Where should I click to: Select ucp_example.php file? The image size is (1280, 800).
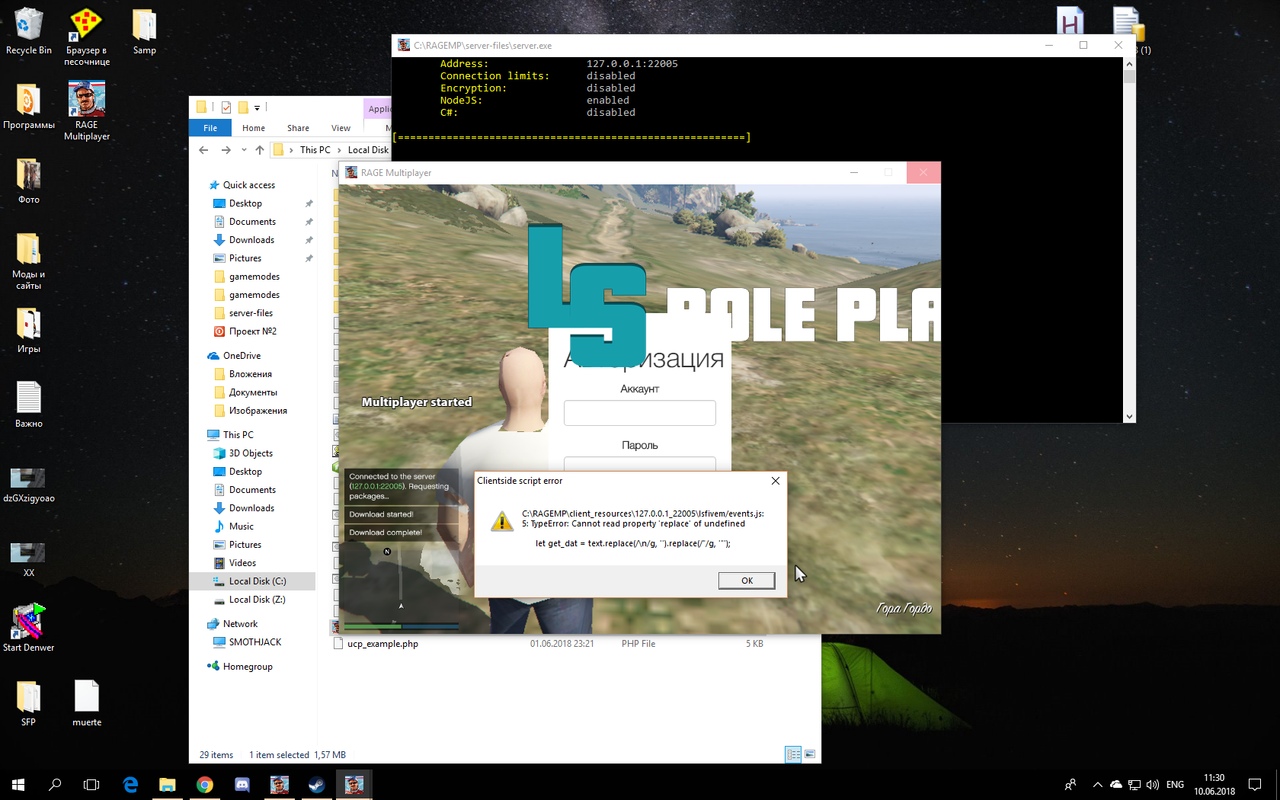[x=382, y=644]
